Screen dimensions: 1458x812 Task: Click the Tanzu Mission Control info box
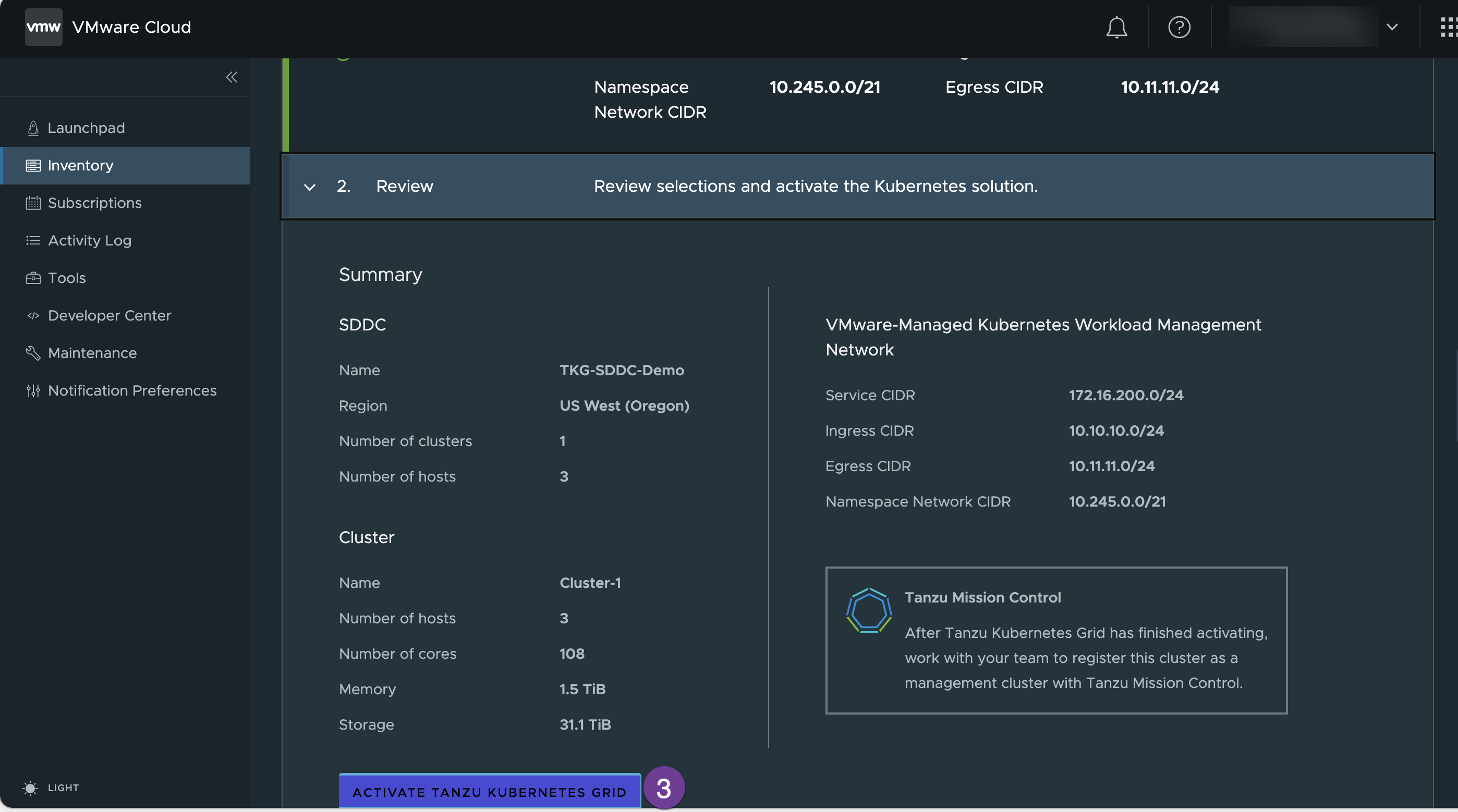tap(1056, 640)
